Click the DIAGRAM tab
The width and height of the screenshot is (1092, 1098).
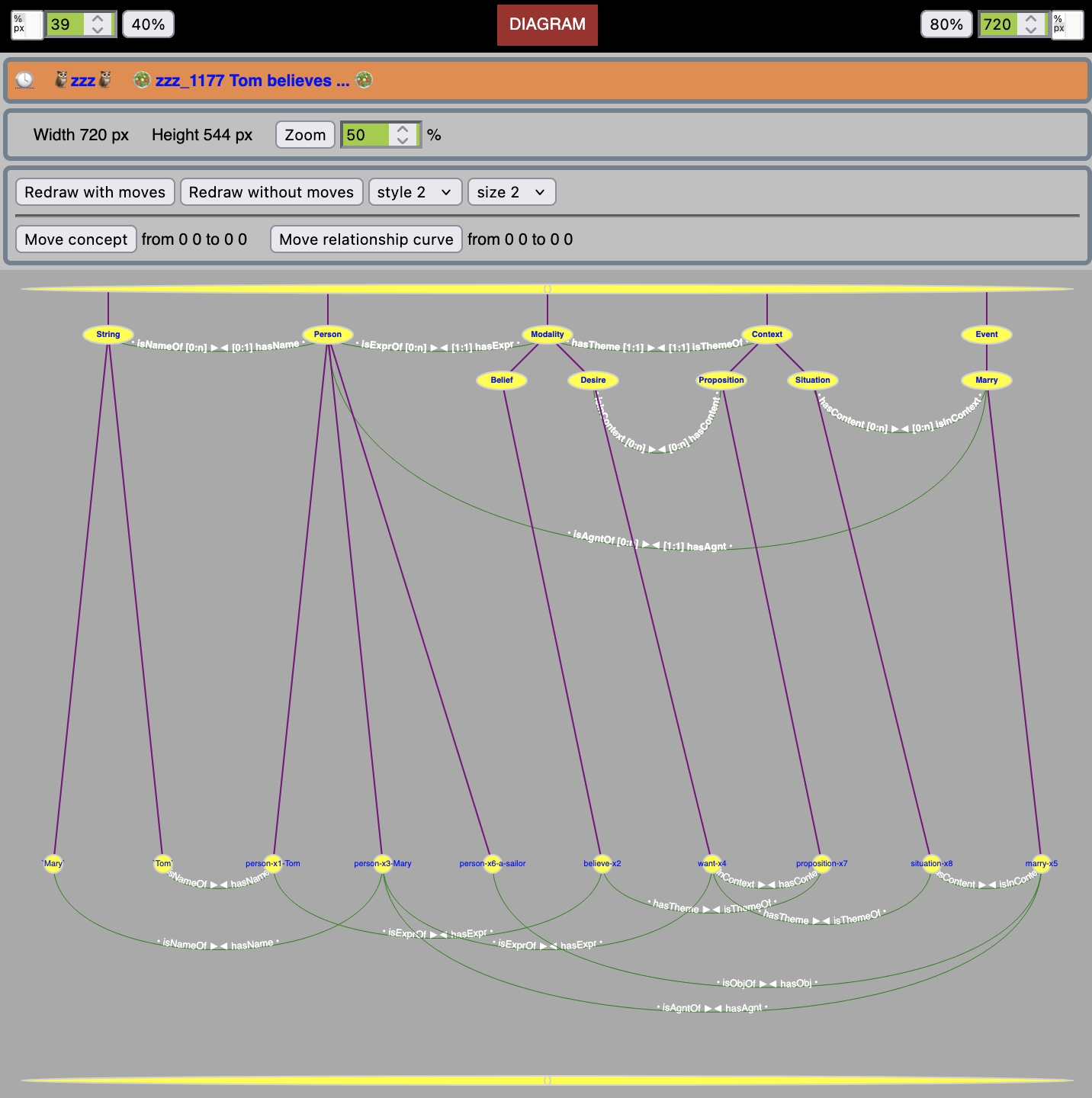548,24
